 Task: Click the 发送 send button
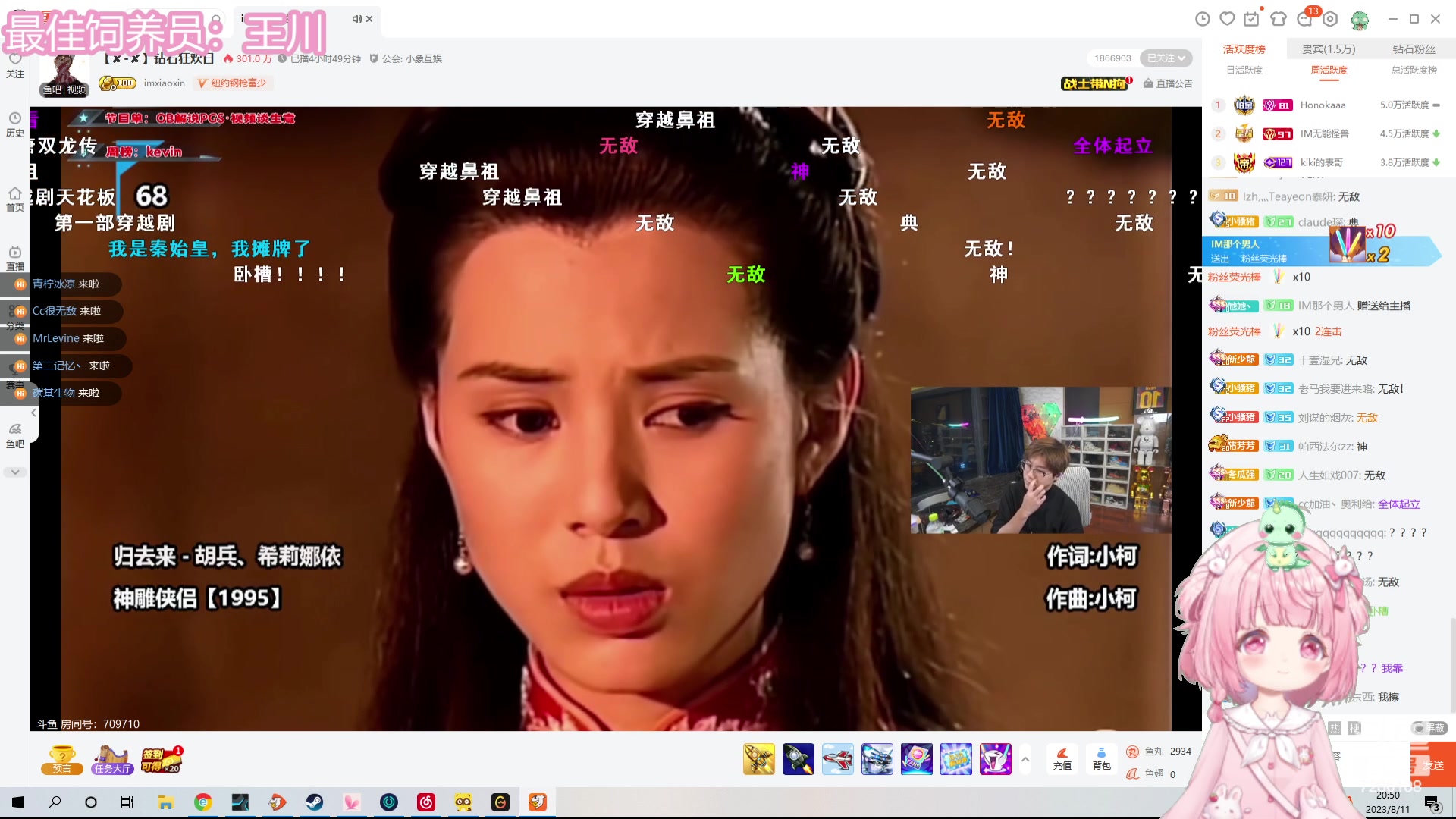click(x=1434, y=764)
